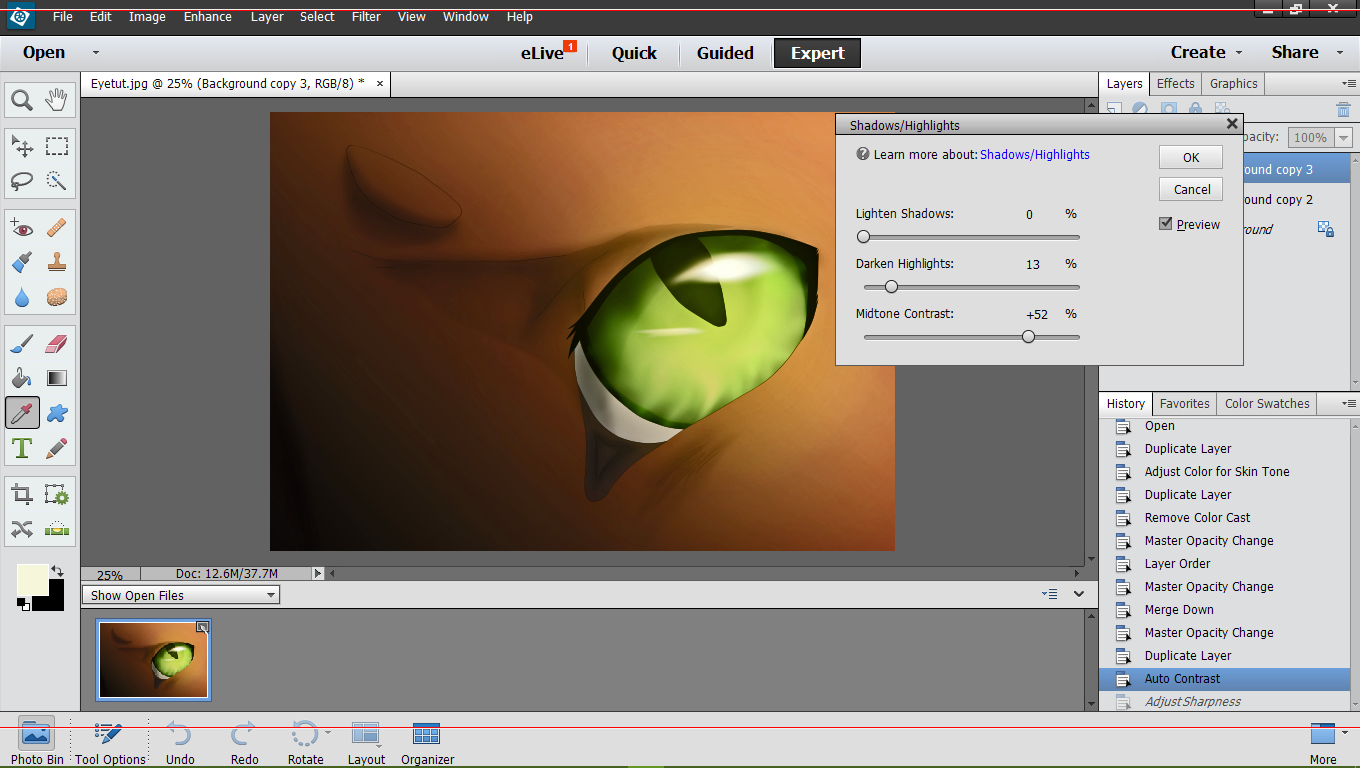Toggle the Photo Bin
1360x768 pixels.
(37, 742)
